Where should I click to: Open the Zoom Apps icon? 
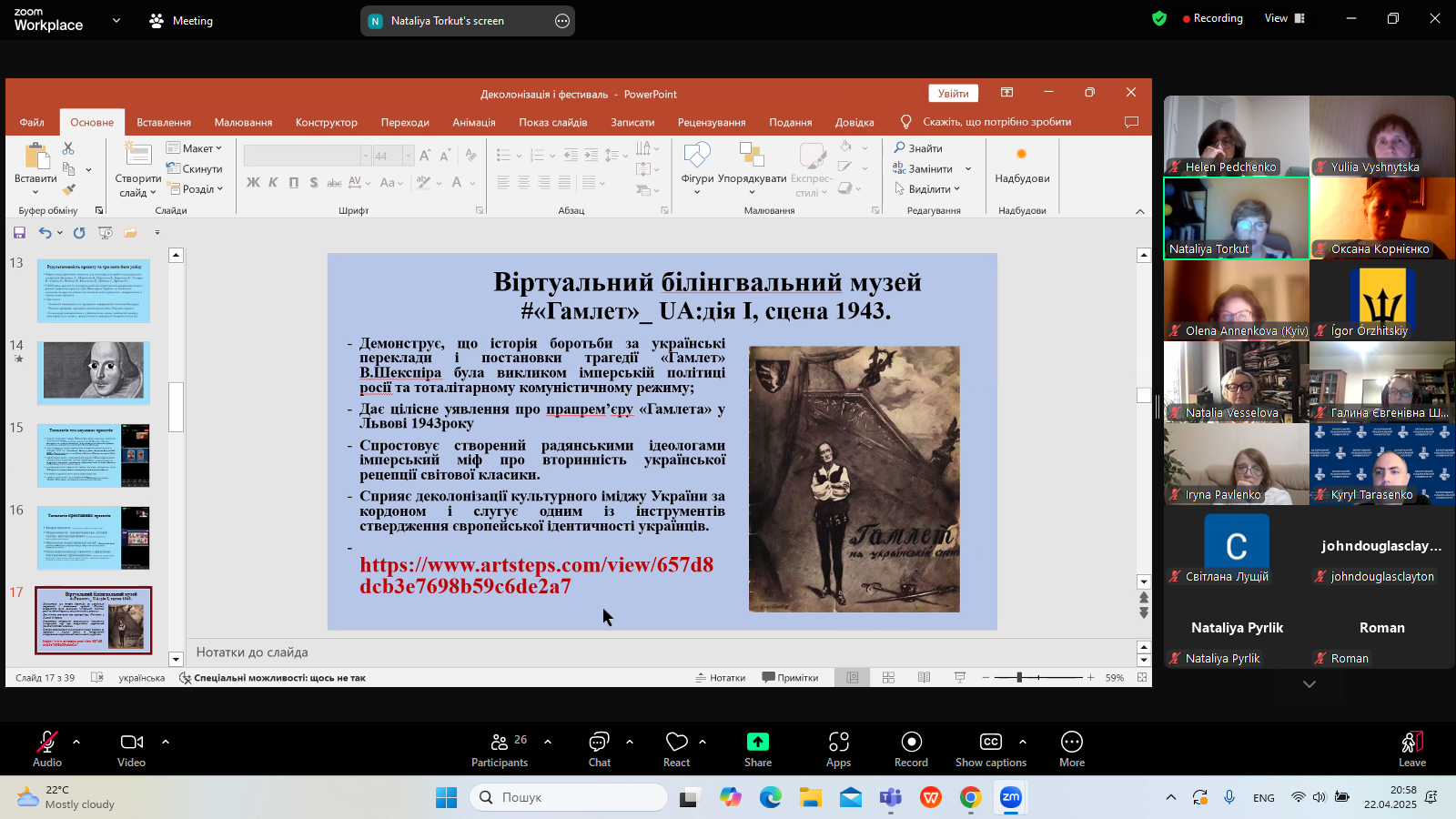838,749
